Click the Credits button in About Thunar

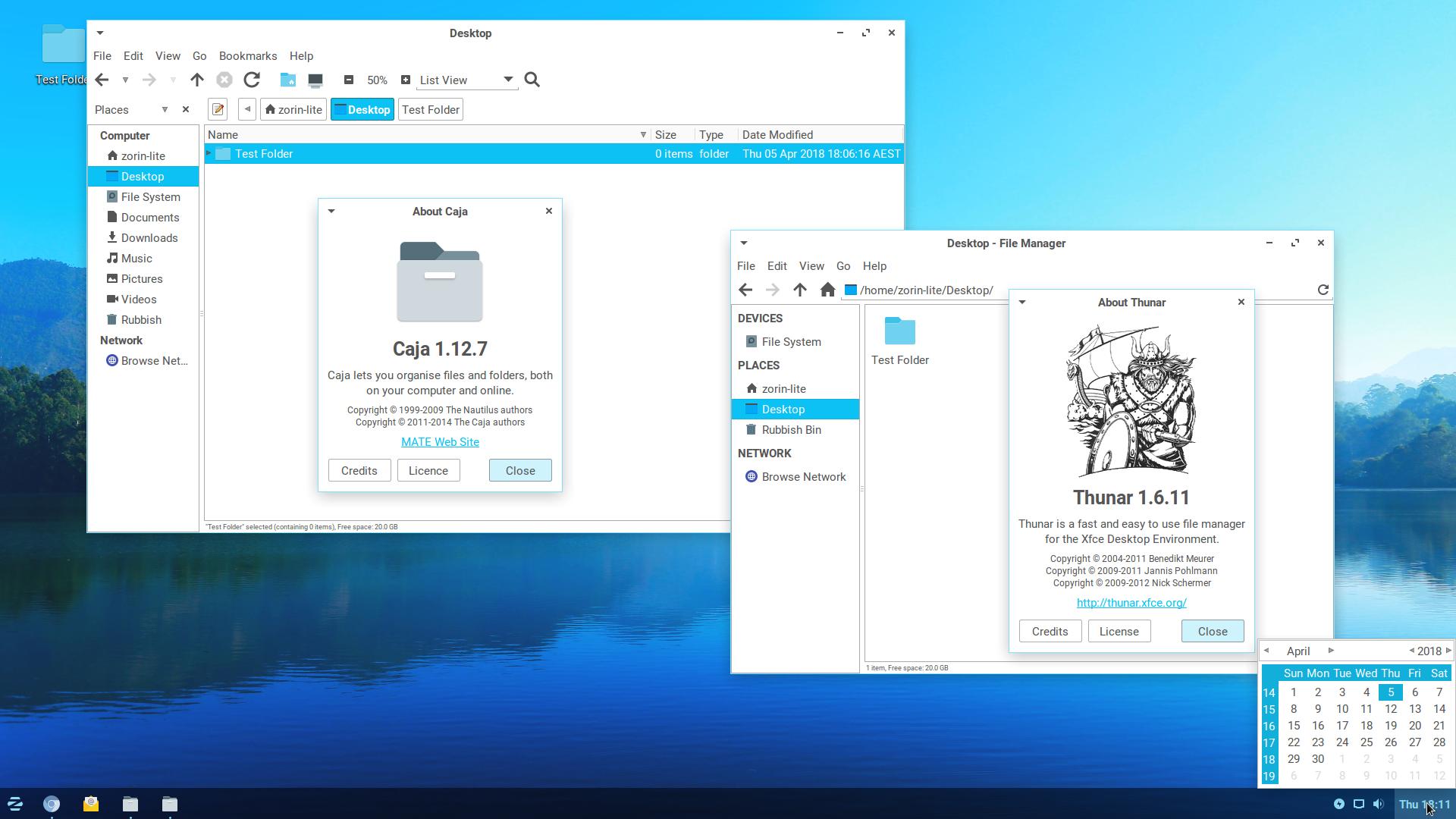tap(1050, 631)
